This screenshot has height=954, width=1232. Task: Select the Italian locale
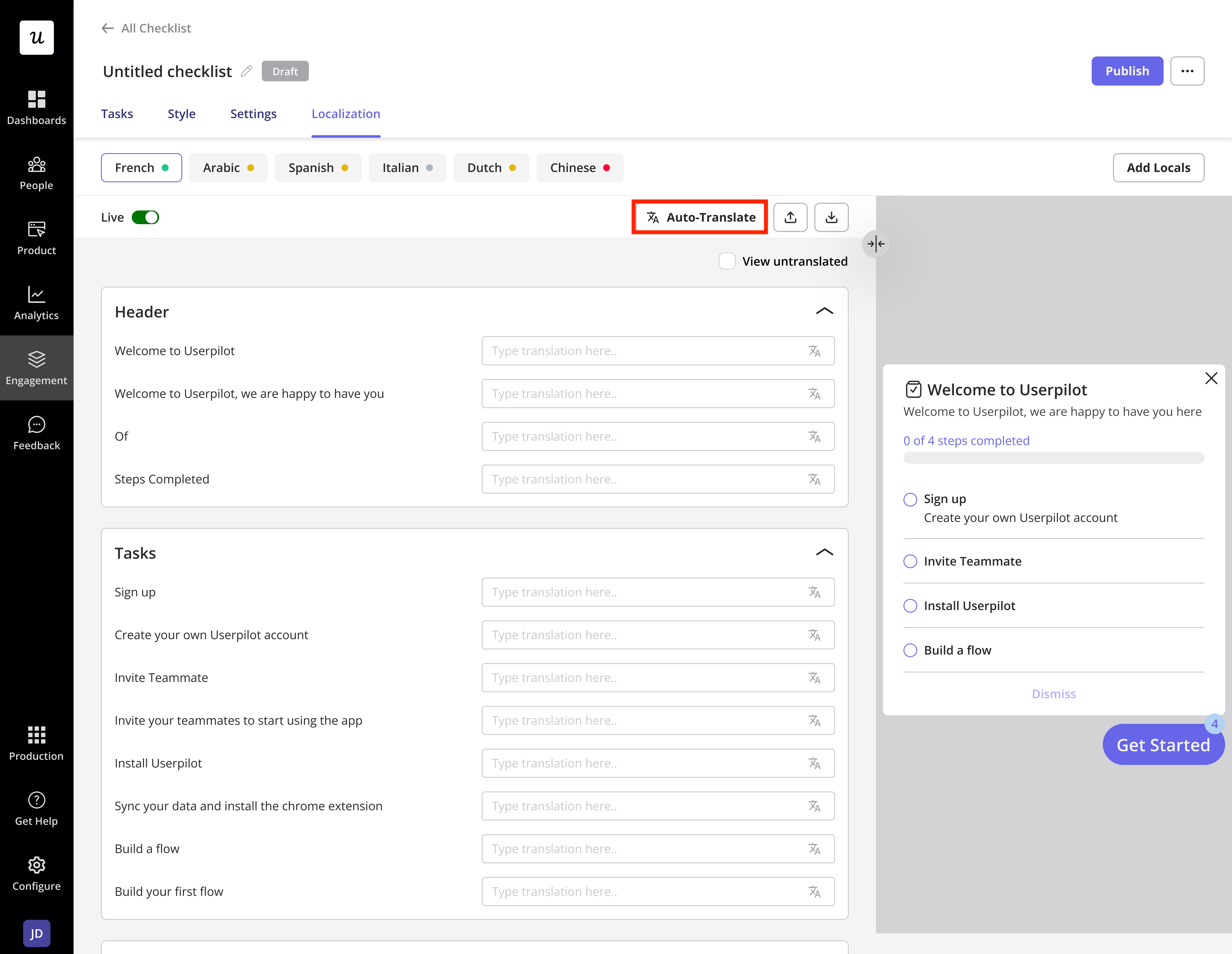tap(408, 167)
